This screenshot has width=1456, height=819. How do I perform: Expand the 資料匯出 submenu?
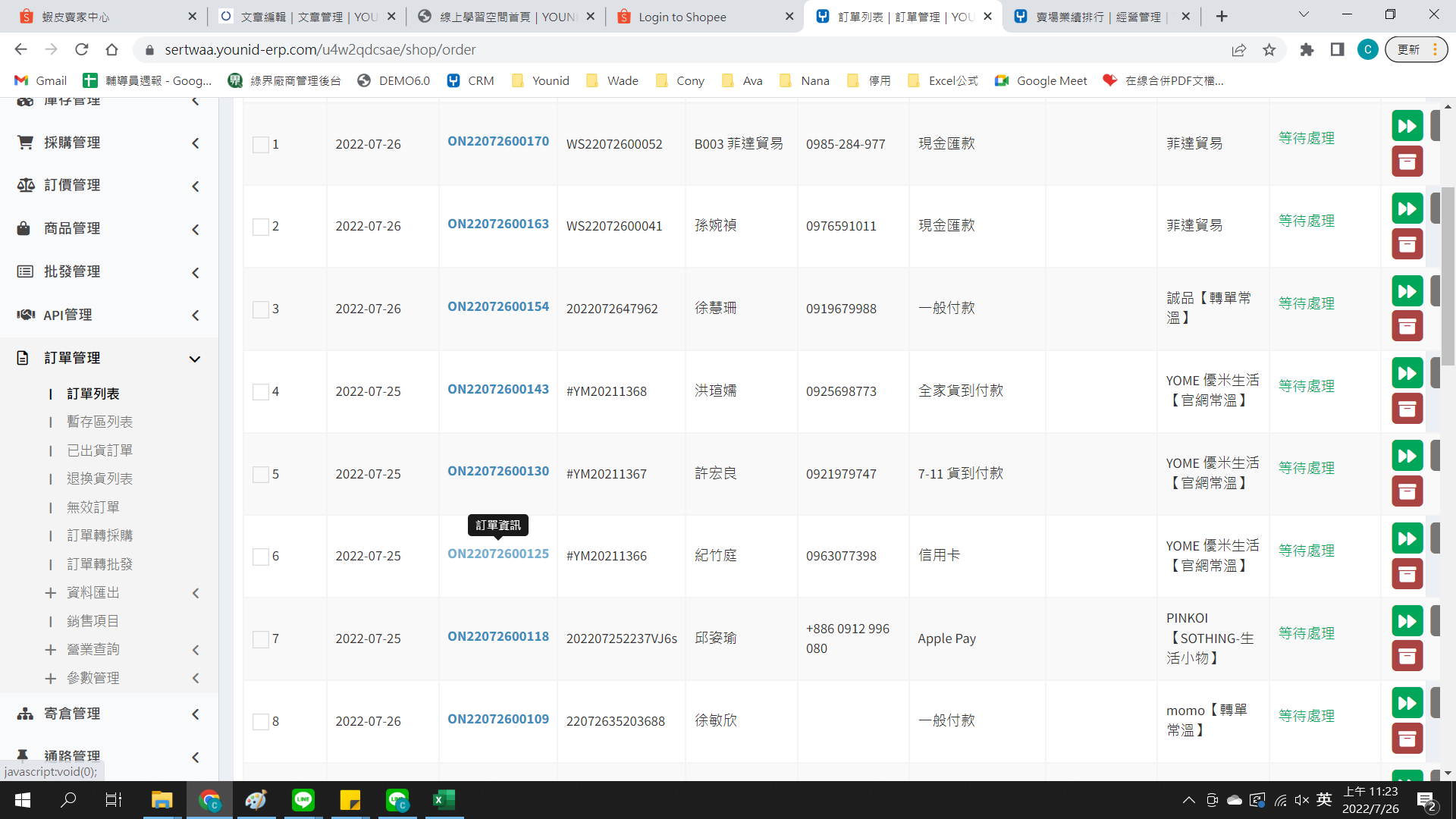click(93, 592)
